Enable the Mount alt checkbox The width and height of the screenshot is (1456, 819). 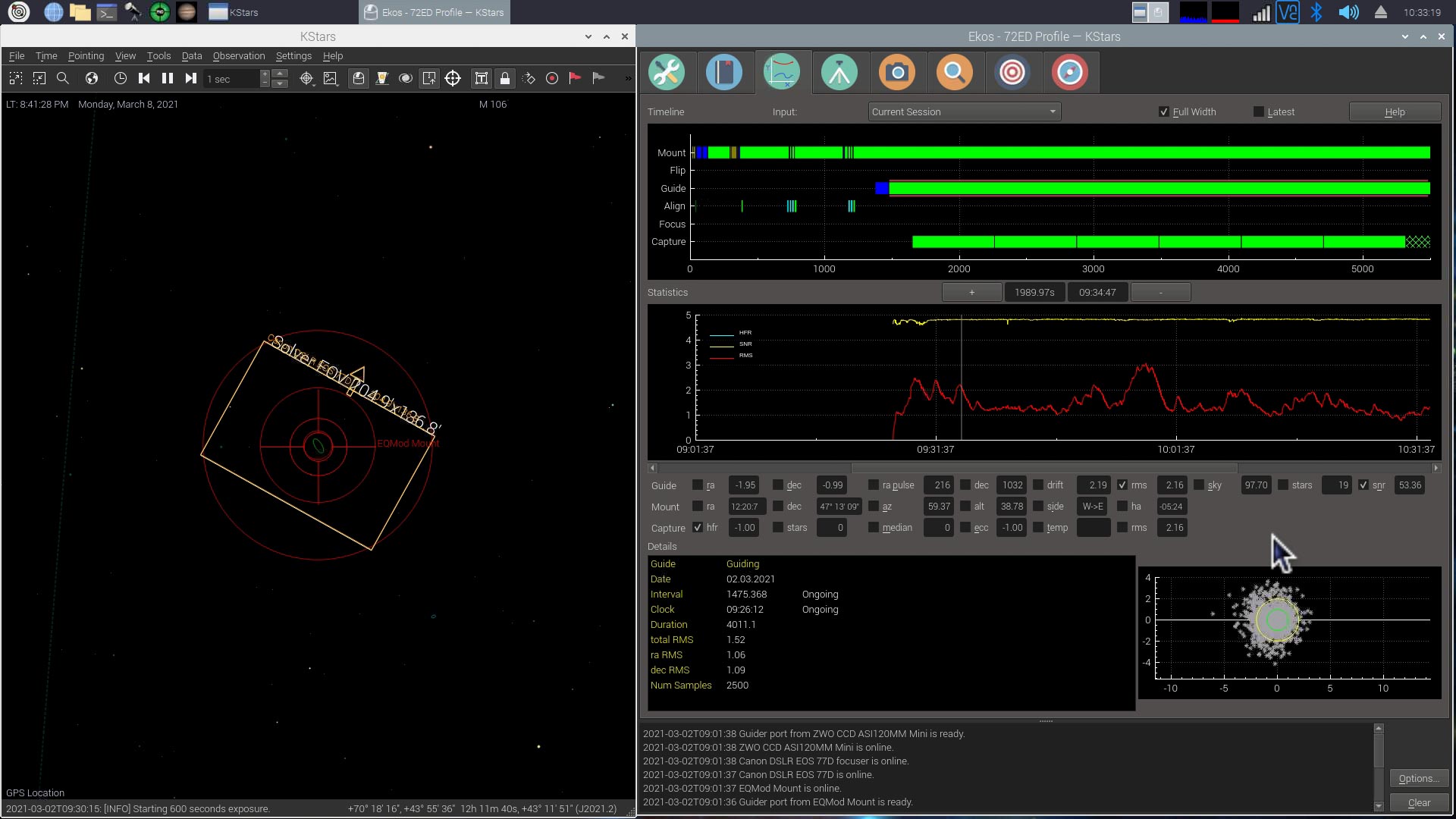(x=965, y=507)
